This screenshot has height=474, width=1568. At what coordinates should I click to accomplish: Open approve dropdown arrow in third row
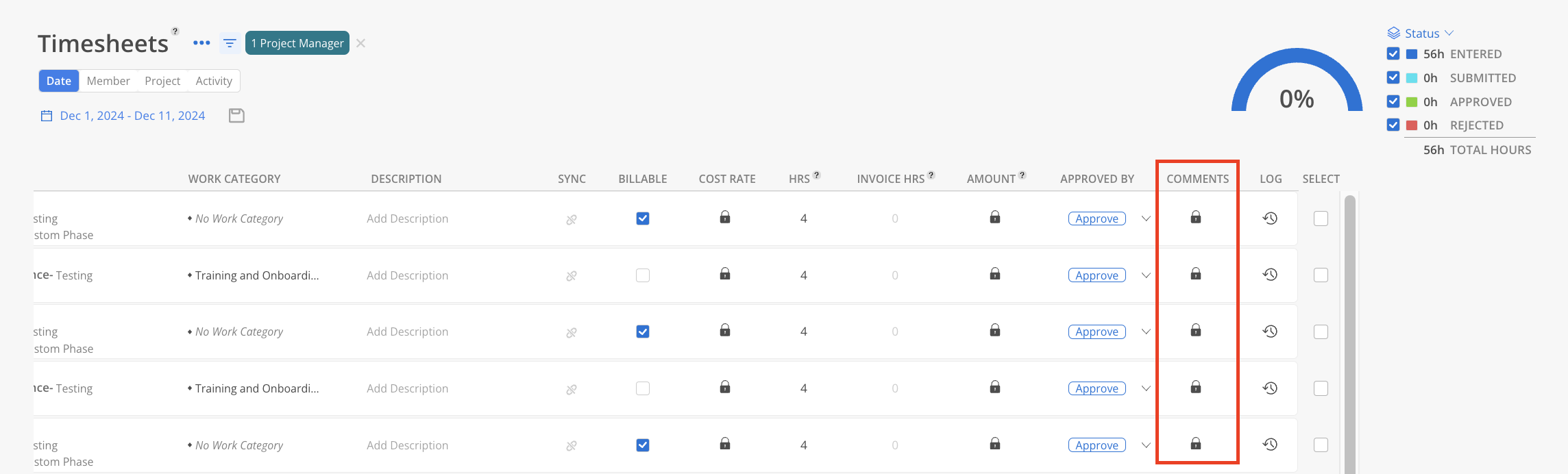tap(1146, 332)
